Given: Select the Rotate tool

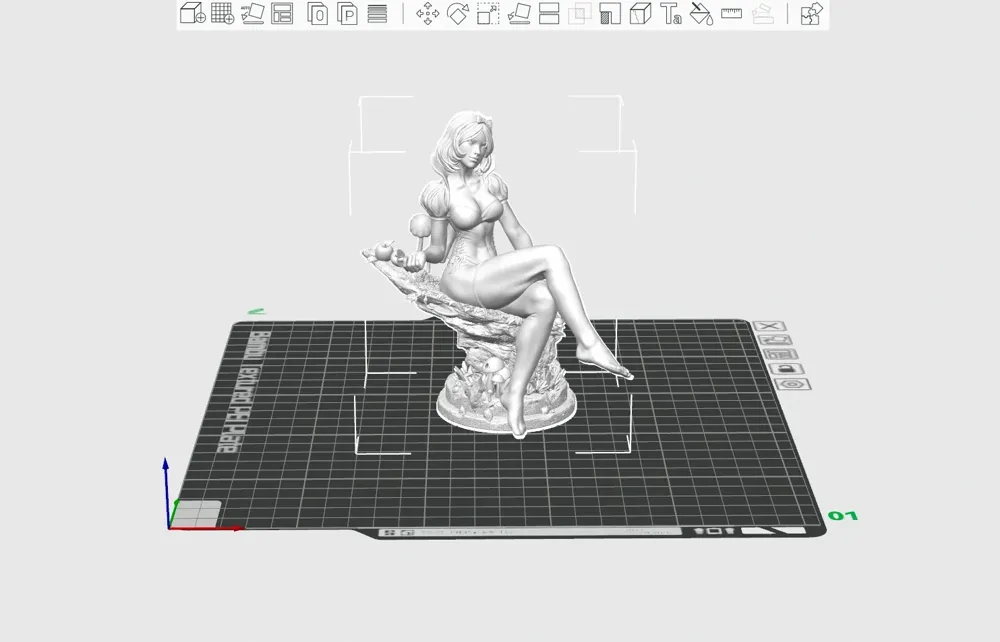Looking at the screenshot, I should click(x=458, y=13).
